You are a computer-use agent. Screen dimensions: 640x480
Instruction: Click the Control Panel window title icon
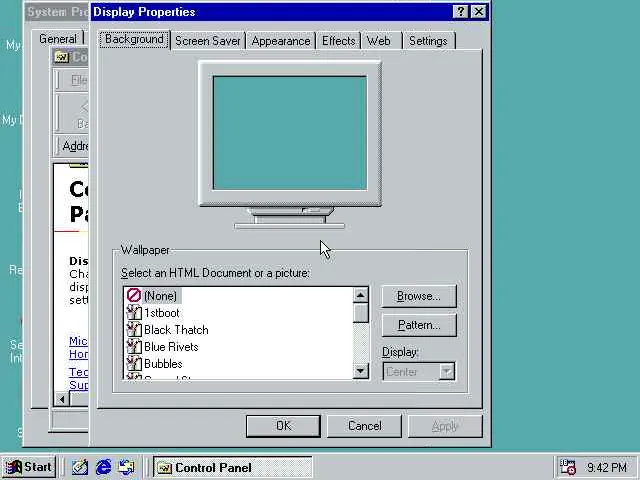pos(62,57)
